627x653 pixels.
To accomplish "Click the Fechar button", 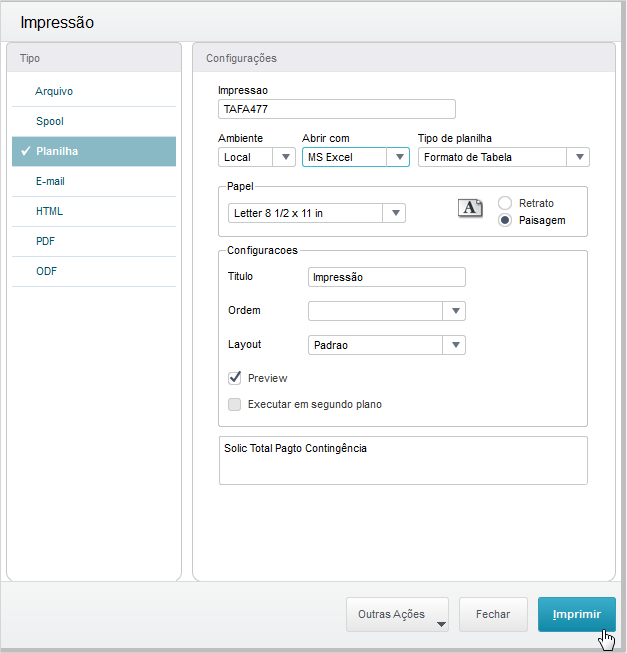I will (493, 615).
